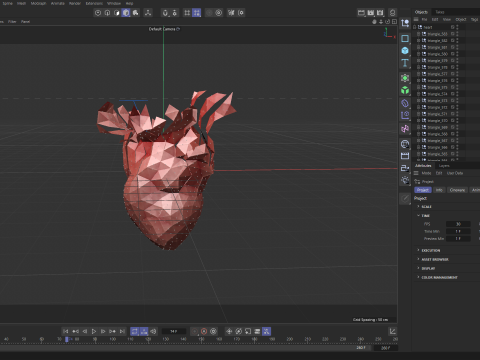Click the viewport zoom icon
This screenshot has width=480, height=360.
(381, 22)
